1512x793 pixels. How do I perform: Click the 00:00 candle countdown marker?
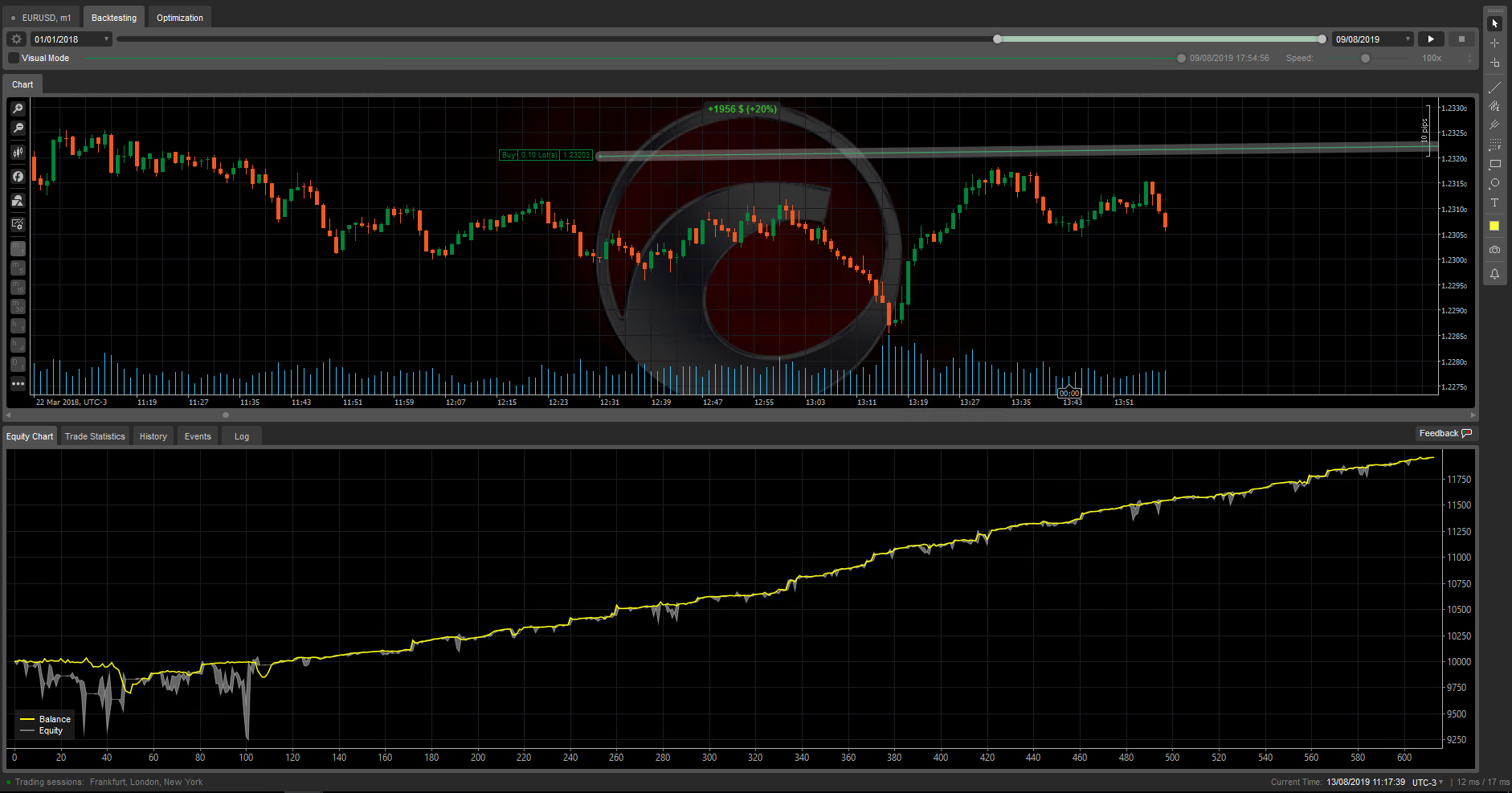click(1069, 393)
